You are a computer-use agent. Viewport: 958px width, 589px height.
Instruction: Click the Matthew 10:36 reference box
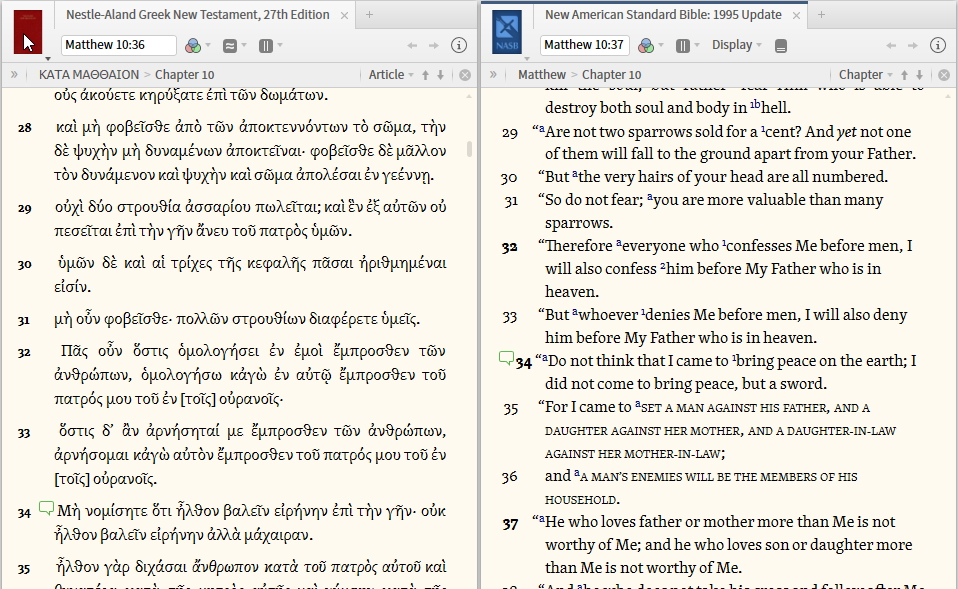(x=119, y=45)
